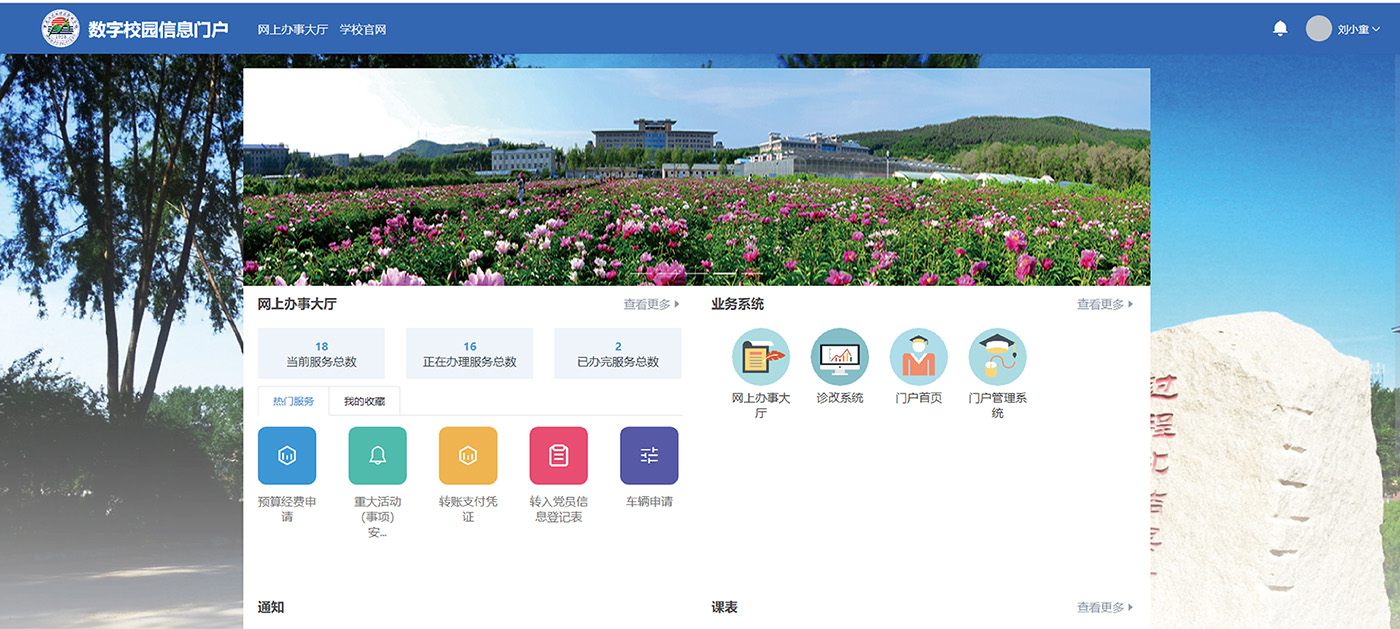1400x629 pixels.
Task: Click the 当前服务总数 statistic card
Action: point(321,354)
